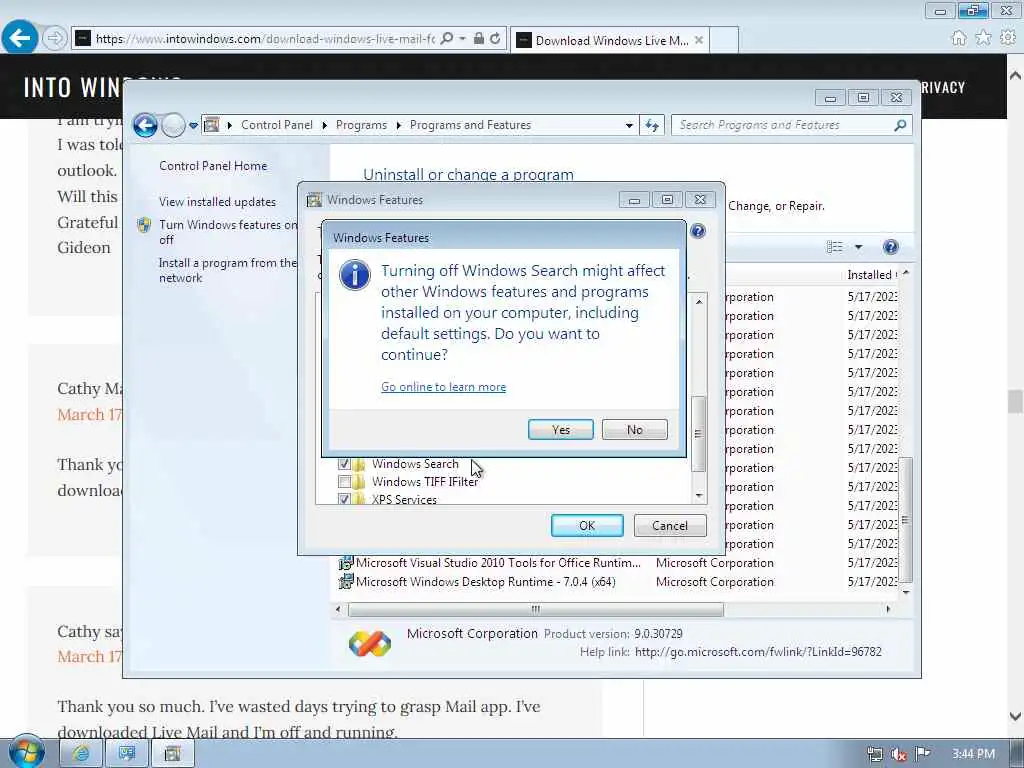The height and width of the screenshot is (768, 1024).
Task: Switch to Download Windows Live Mail tab
Action: coord(610,40)
